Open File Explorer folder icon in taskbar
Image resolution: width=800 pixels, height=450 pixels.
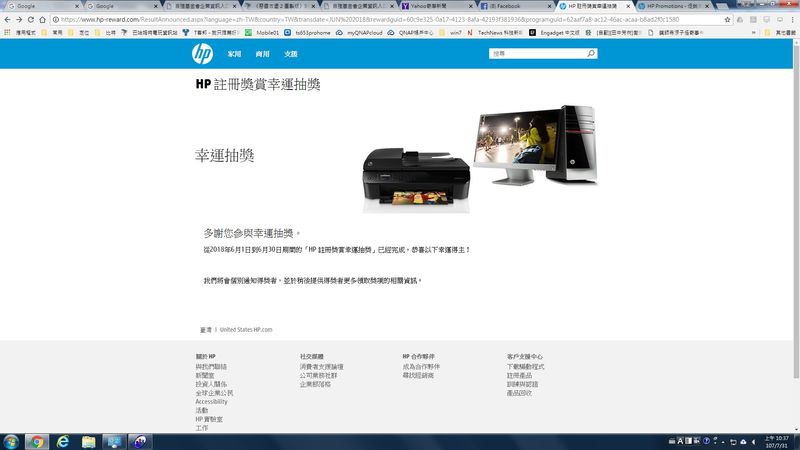click(88, 442)
